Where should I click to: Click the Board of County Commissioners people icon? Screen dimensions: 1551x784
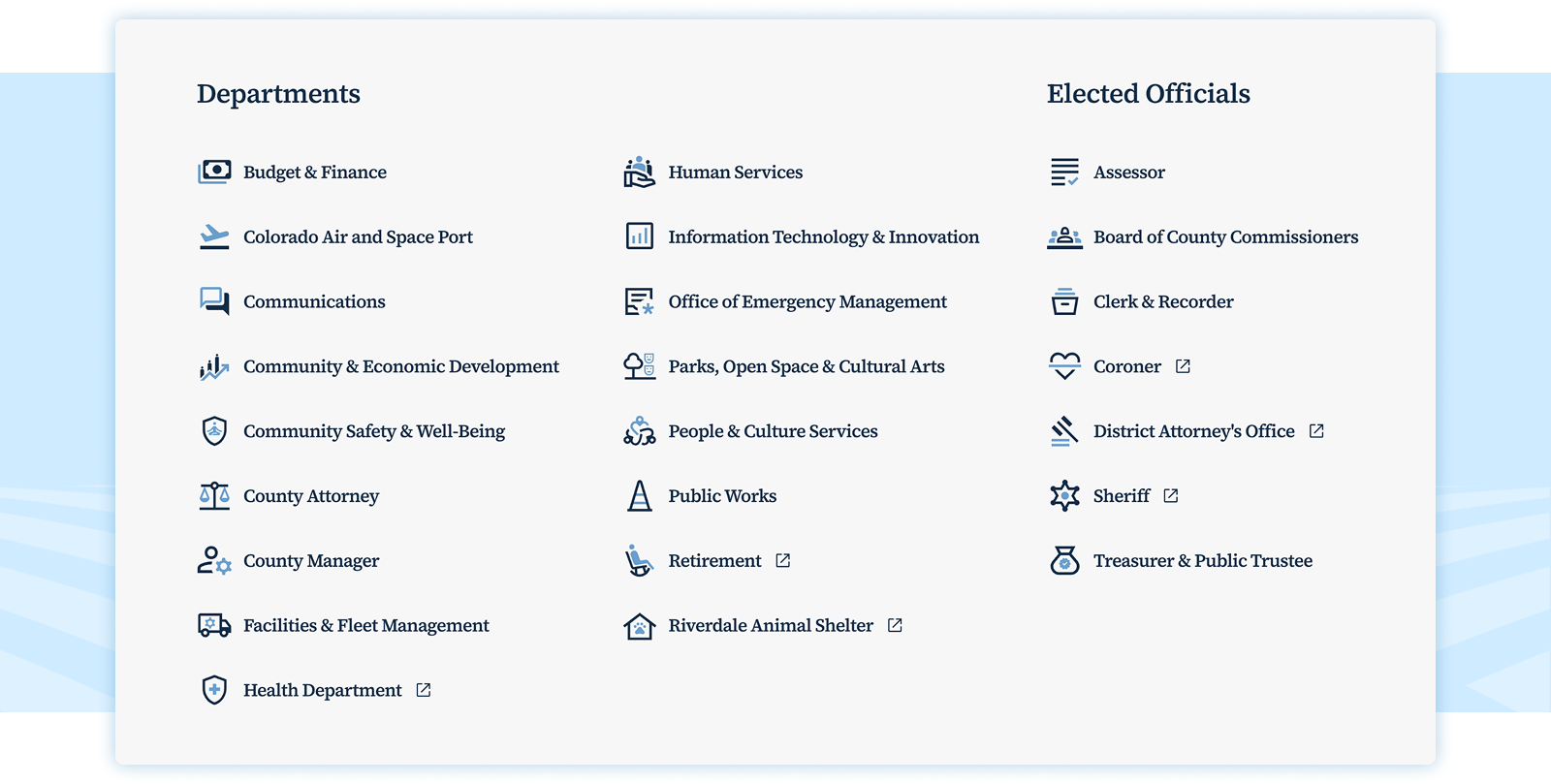coord(1064,237)
